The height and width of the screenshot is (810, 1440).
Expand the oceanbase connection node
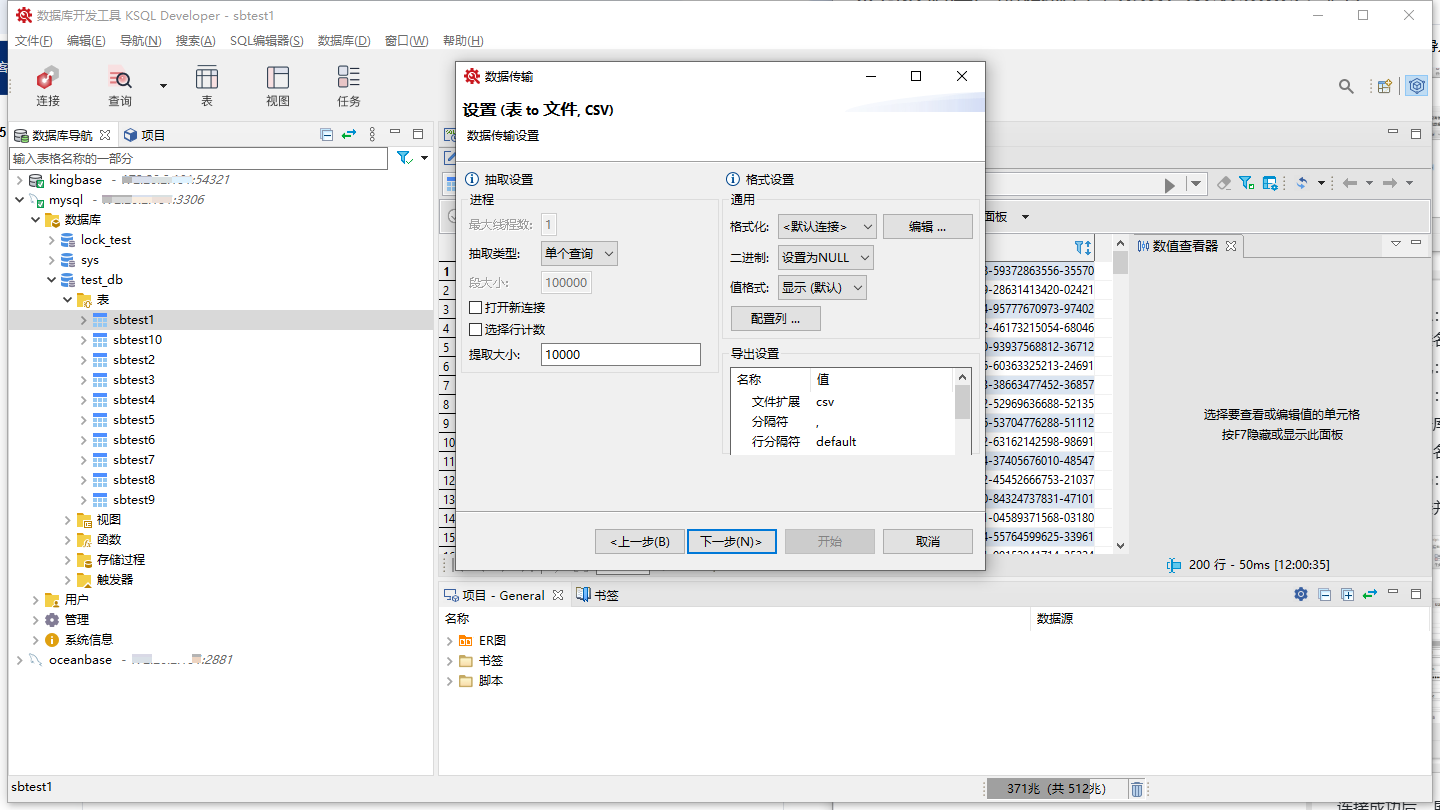click(21, 660)
